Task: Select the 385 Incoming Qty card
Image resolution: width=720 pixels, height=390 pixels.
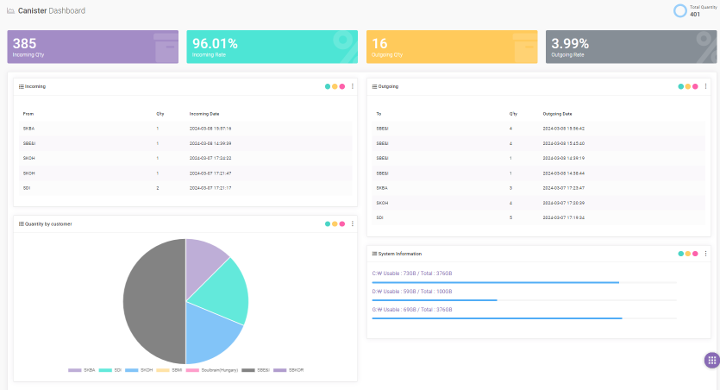Action: [93, 47]
